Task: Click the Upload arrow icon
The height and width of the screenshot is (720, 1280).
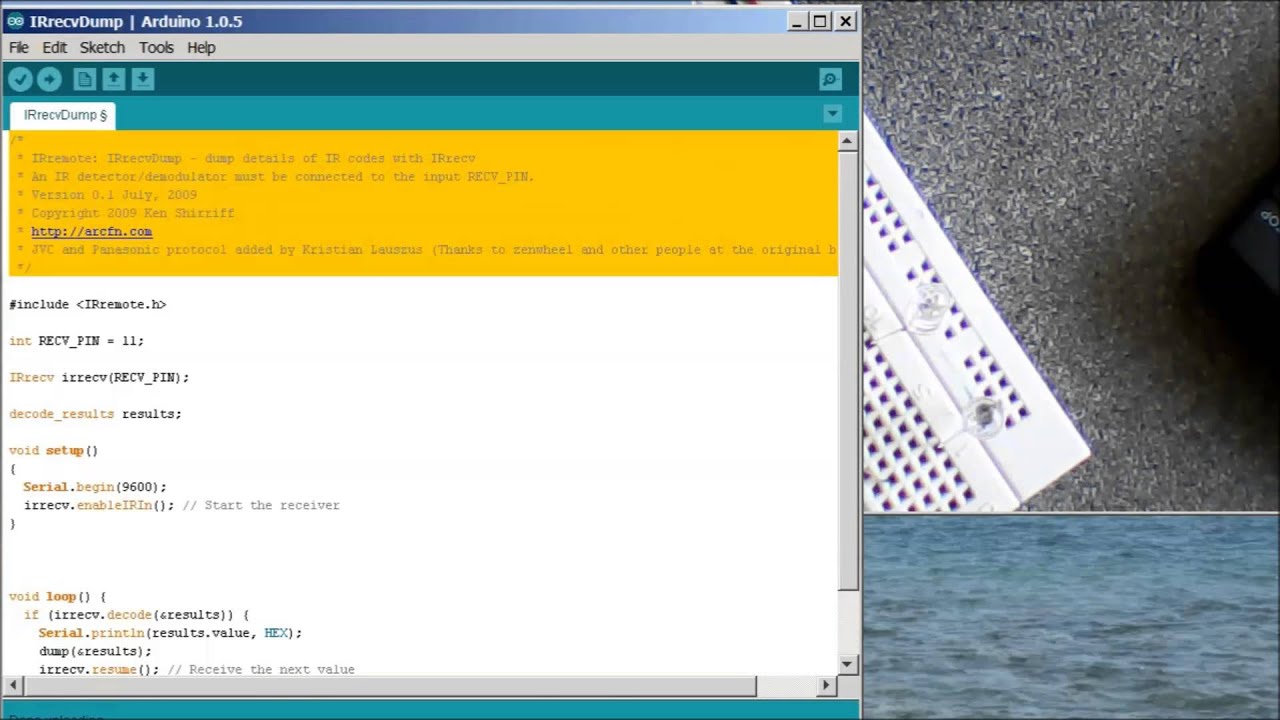Action: (49, 79)
